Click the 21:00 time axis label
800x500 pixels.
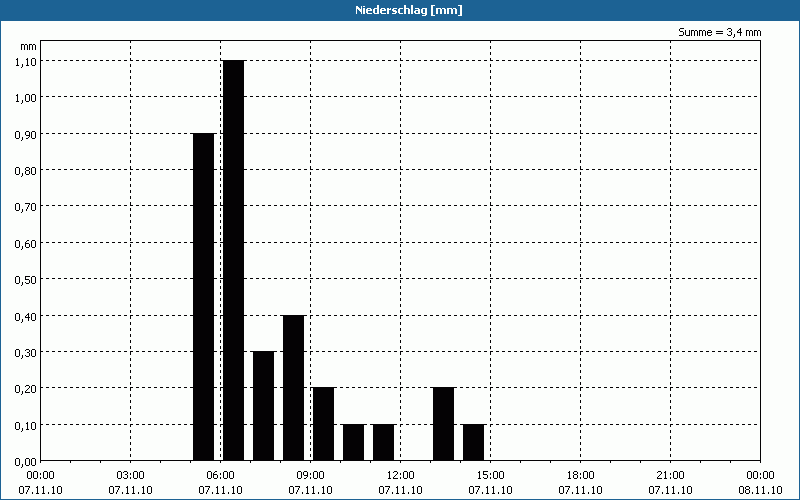670,476
